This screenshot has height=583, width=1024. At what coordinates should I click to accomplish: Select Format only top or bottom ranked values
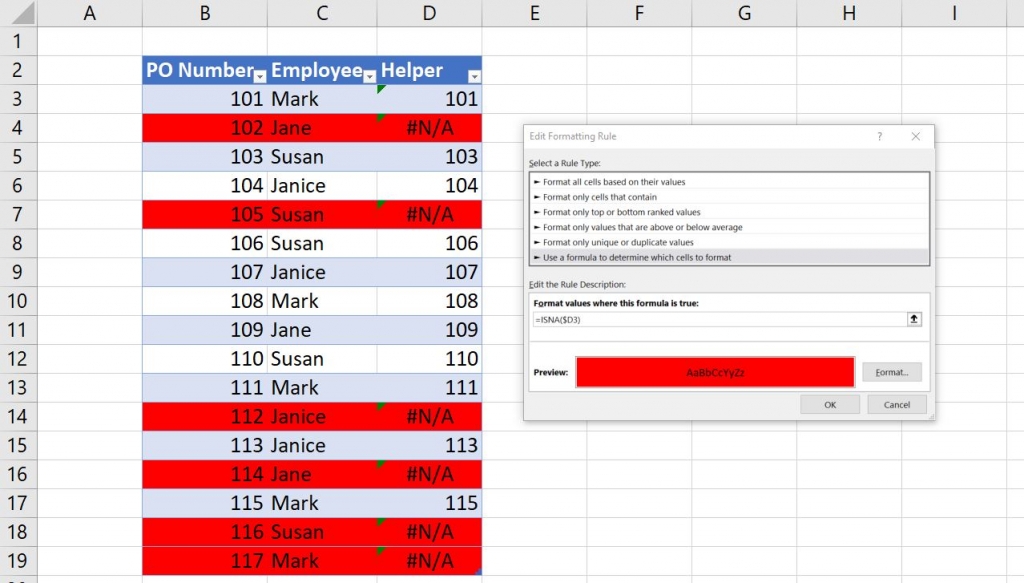615,212
